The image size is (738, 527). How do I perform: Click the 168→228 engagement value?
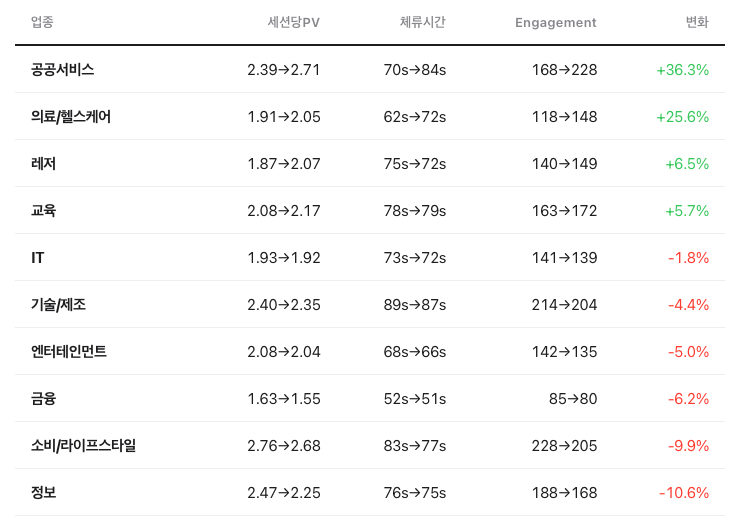(564, 70)
